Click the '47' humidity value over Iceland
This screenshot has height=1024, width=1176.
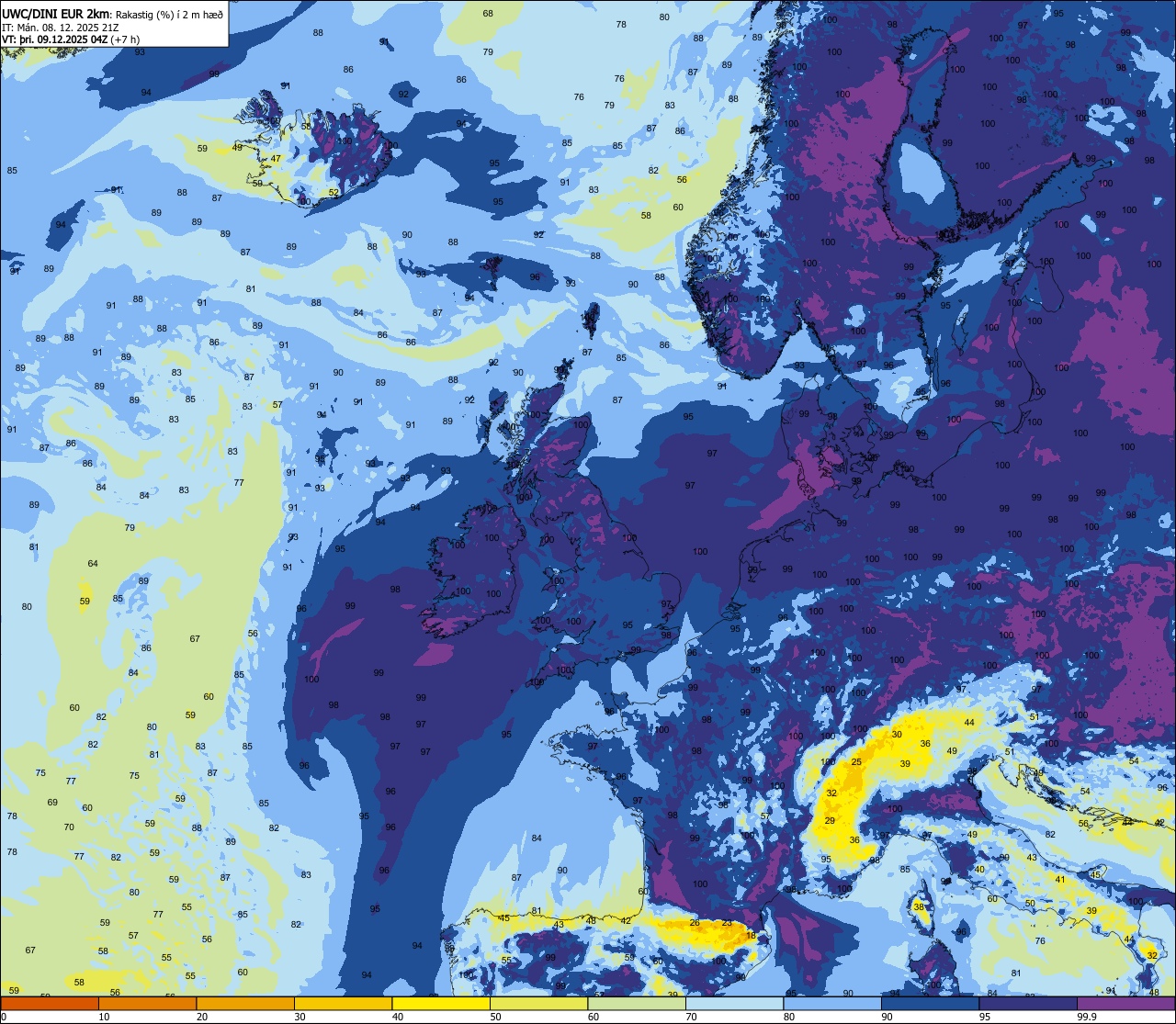coord(276,159)
